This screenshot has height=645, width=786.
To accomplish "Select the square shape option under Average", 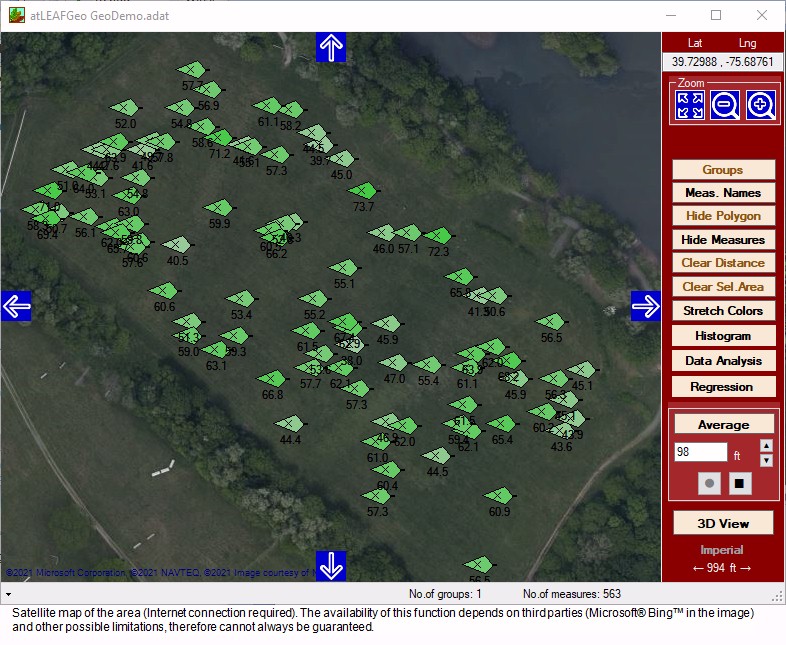I will pos(740,484).
